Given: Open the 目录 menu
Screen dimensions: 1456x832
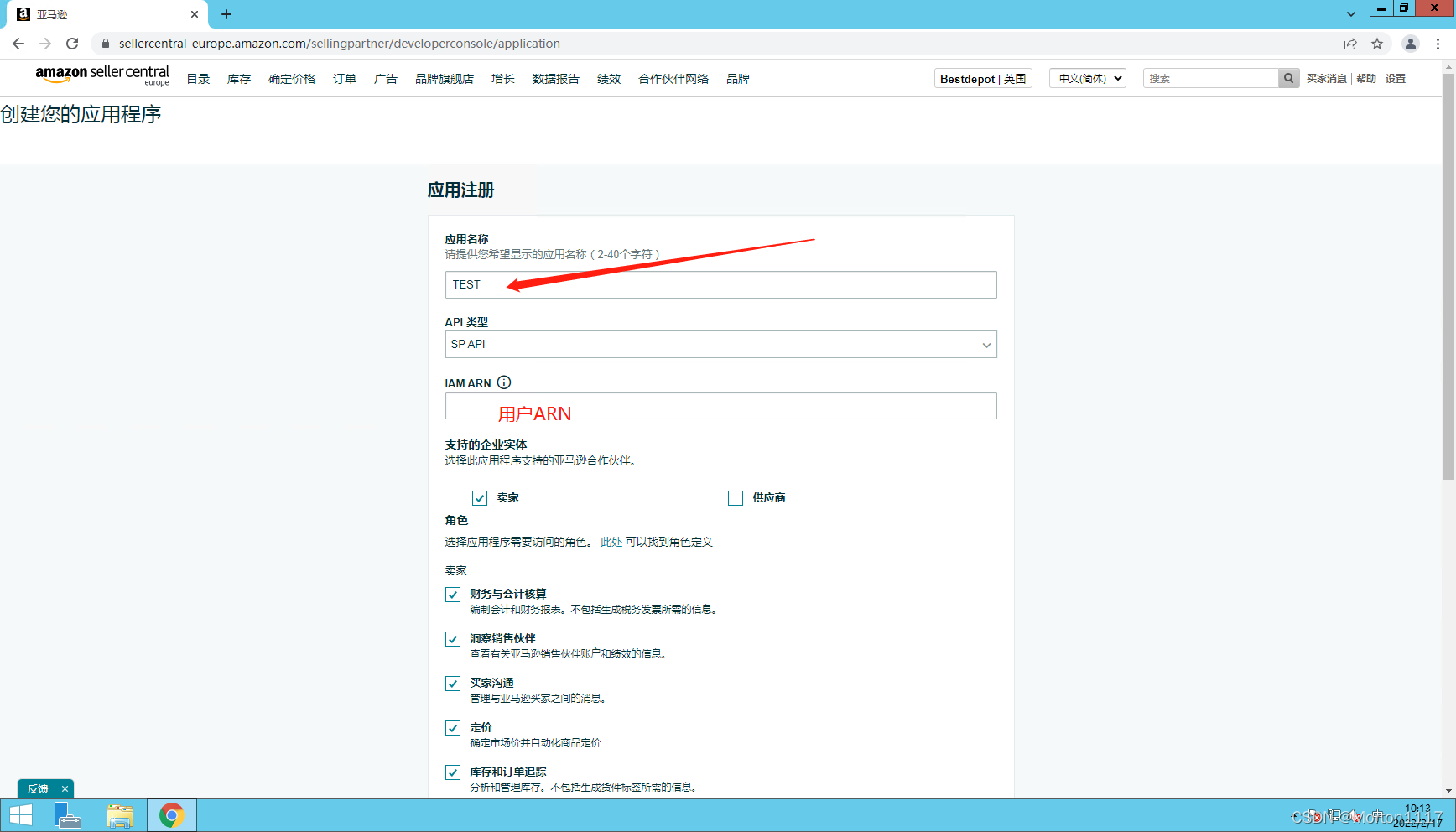Looking at the screenshot, I should [198, 79].
